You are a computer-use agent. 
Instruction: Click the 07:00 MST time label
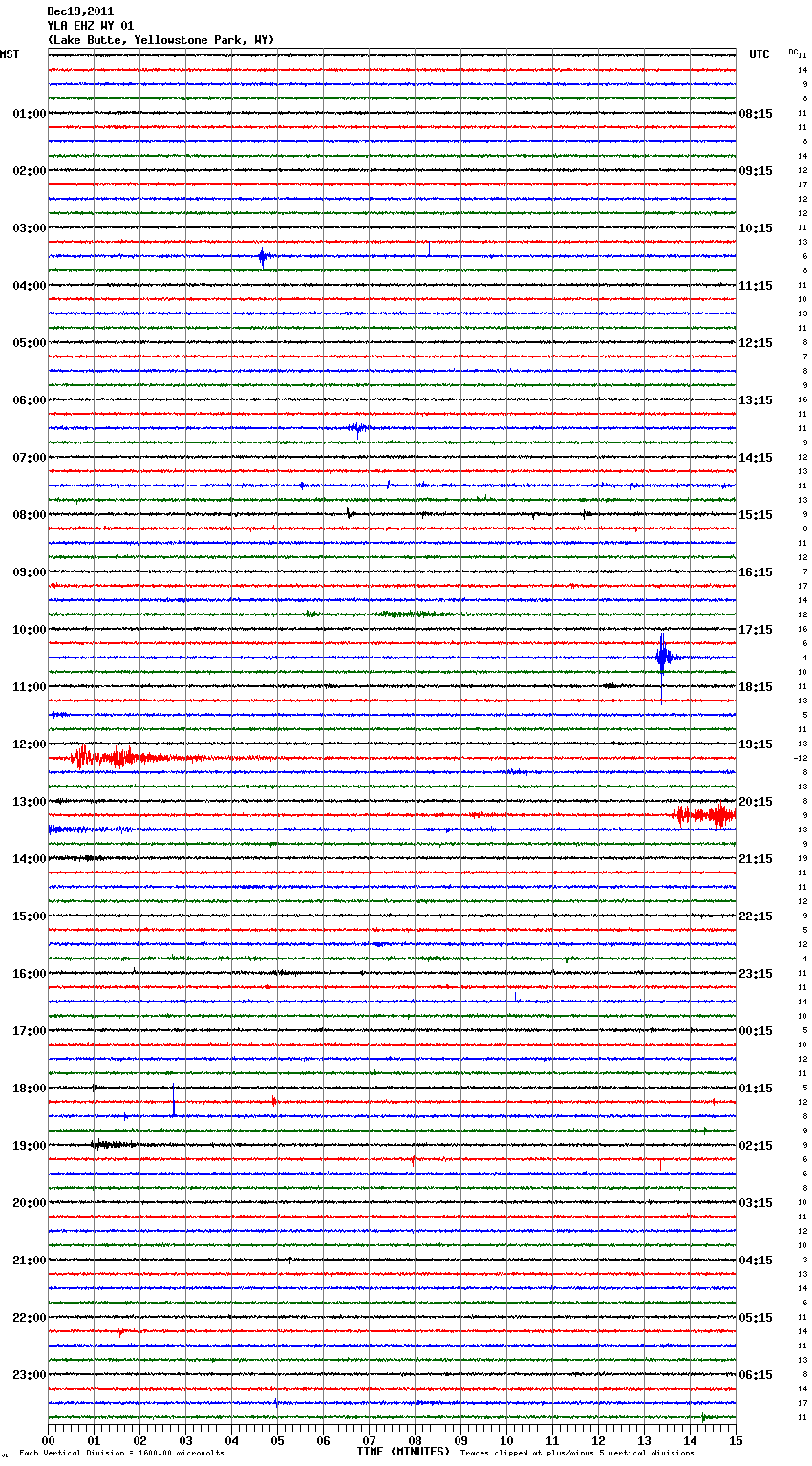(x=30, y=458)
